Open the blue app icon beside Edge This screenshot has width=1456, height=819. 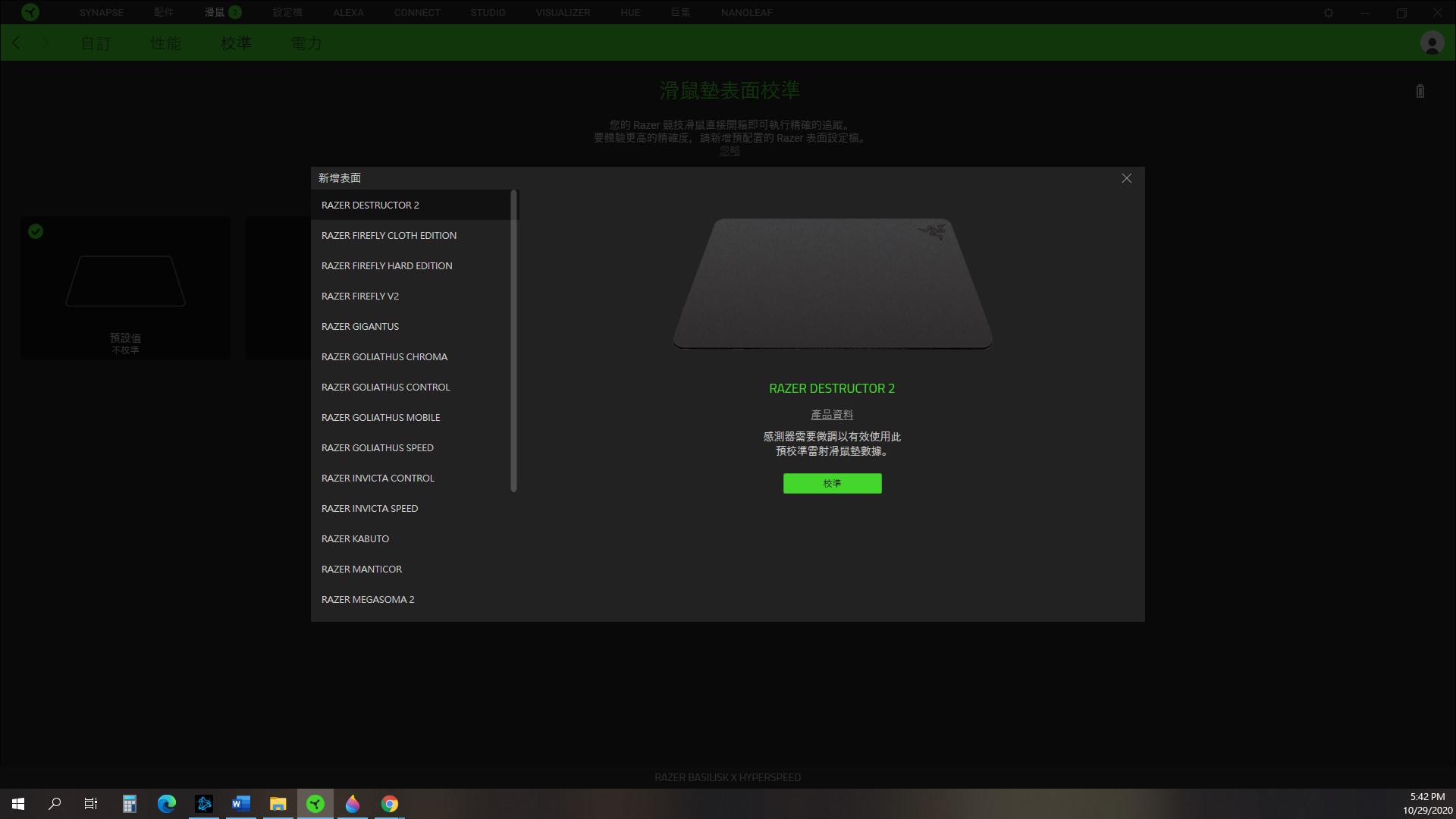tap(204, 804)
